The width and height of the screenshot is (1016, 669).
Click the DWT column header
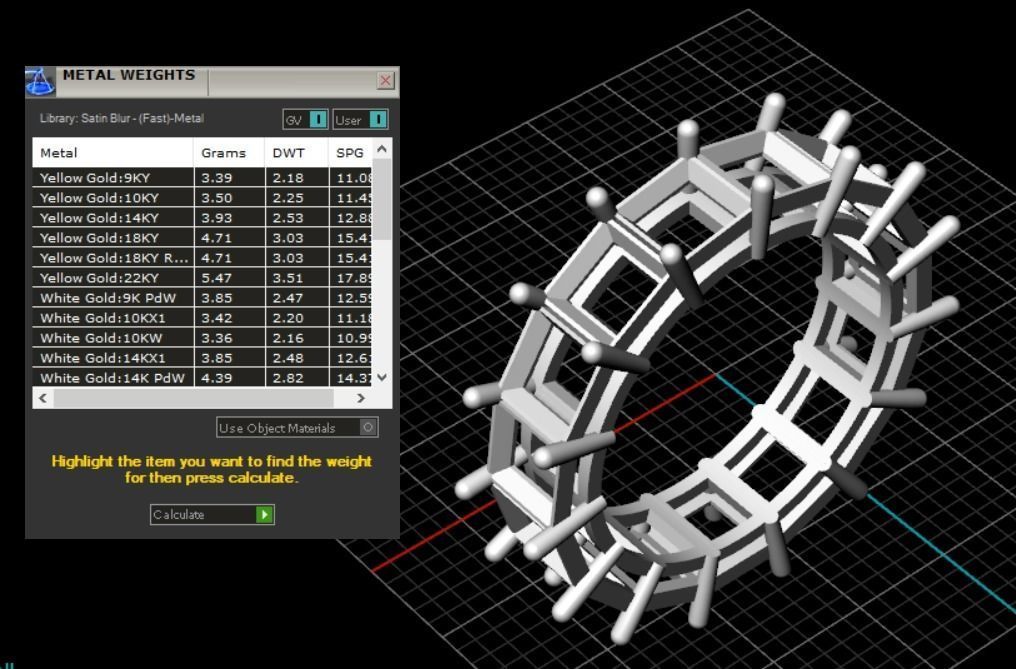click(x=297, y=153)
